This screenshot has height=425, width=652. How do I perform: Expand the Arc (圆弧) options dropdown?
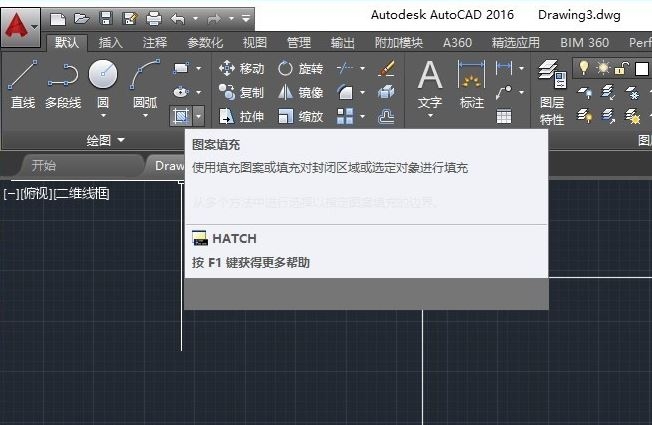click(145, 115)
